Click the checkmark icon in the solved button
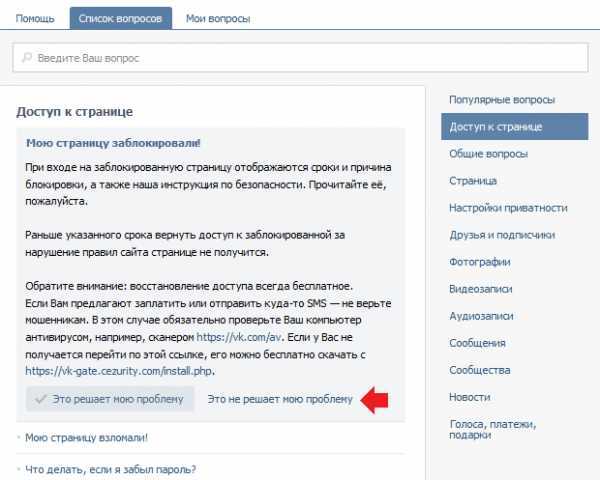 pyautogui.click(x=41, y=399)
